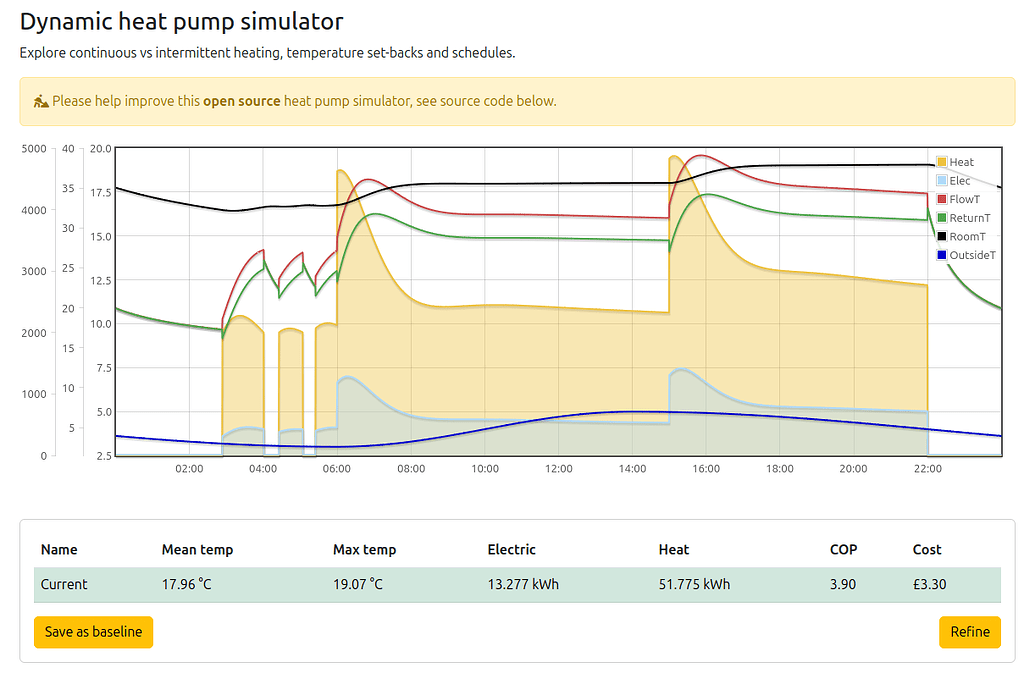Click the light blue Elec legend swatch
This screenshot has width=1024, height=673.
(942, 181)
